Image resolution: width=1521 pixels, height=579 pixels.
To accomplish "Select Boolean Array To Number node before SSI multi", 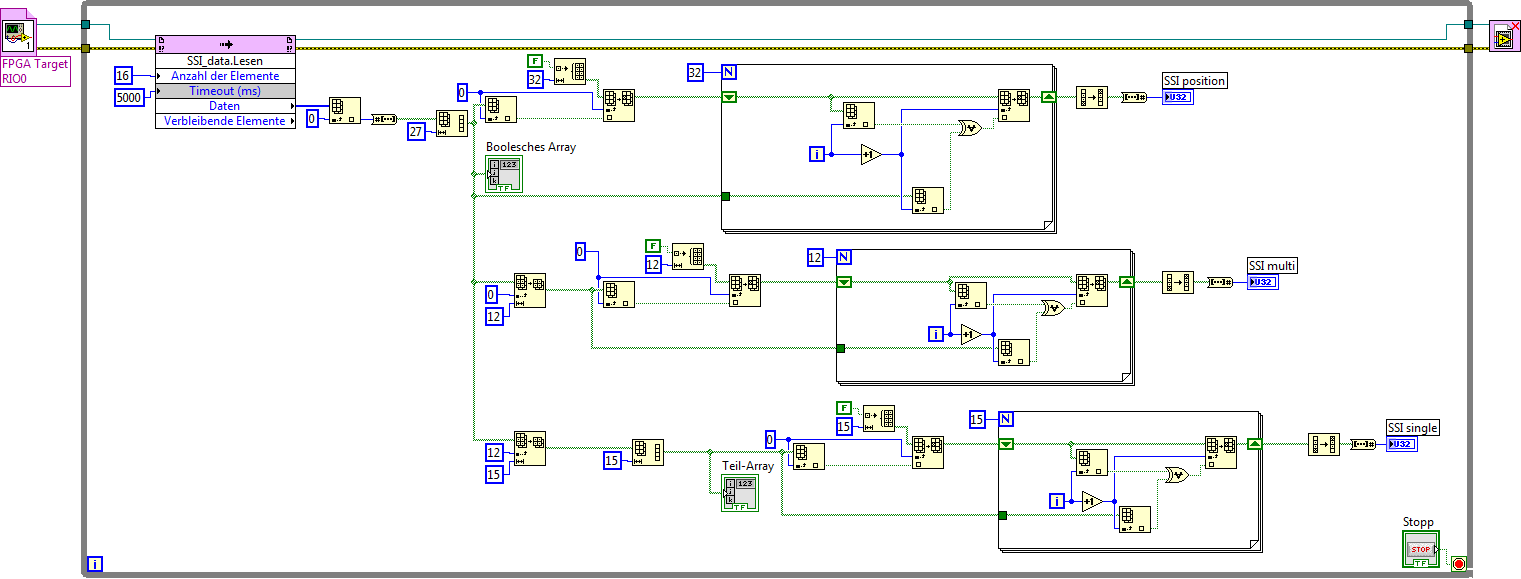I will [1219, 282].
